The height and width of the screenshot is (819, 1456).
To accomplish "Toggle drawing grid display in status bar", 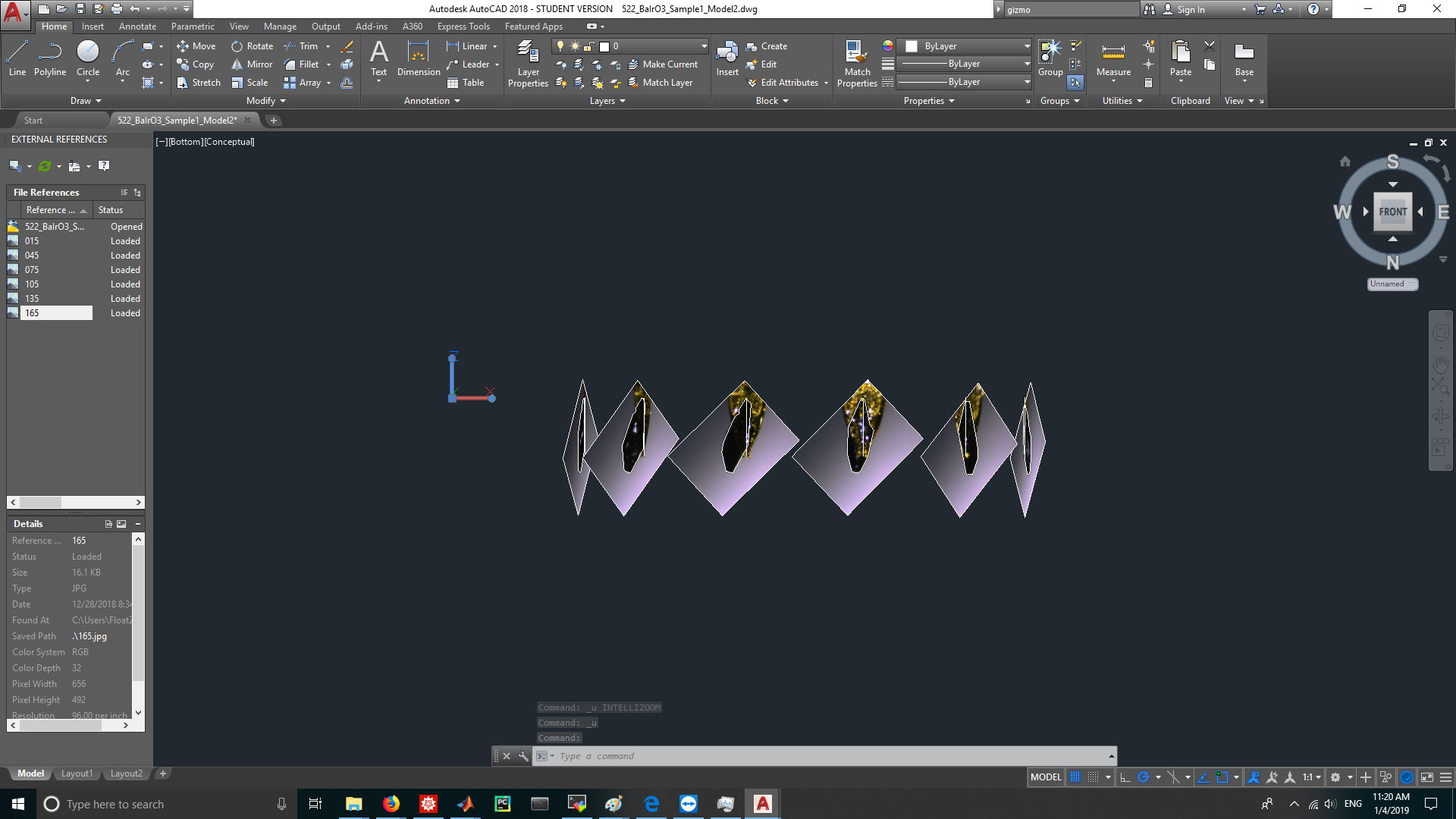I will tap(1075, 777).
